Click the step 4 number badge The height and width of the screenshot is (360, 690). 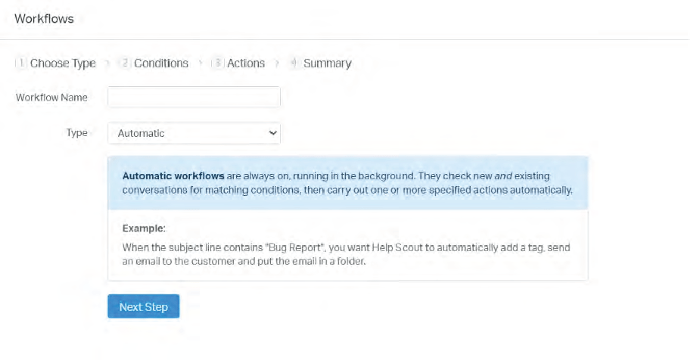click(x=294, y=63)
